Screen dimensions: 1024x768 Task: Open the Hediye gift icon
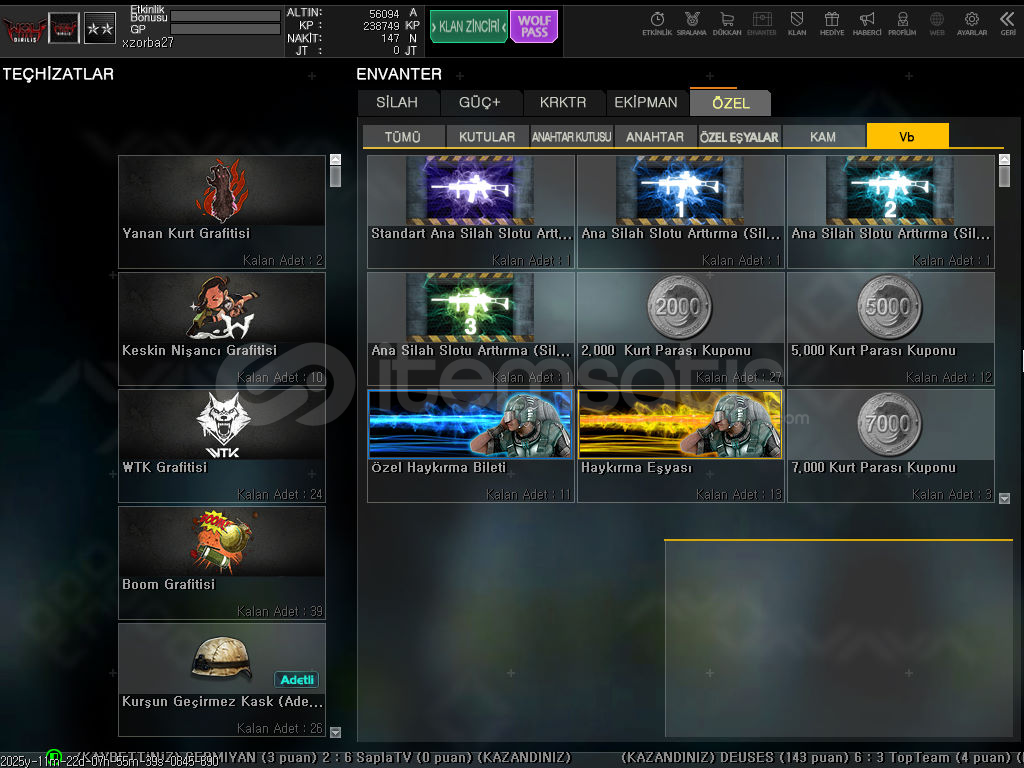pyautogui.click(x=832, y=24)
